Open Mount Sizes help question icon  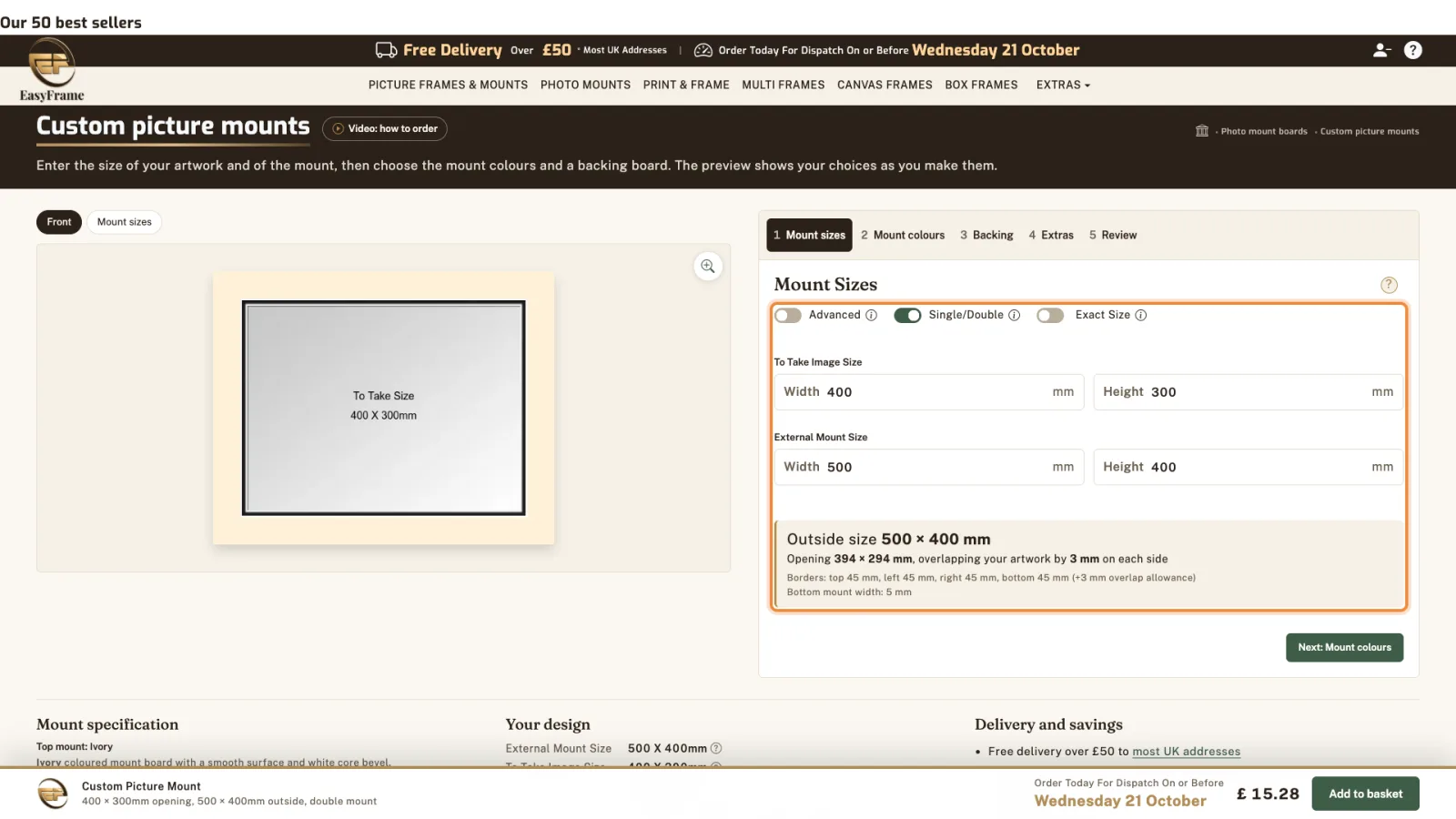pyautogui.click(x=1389, y=285)
